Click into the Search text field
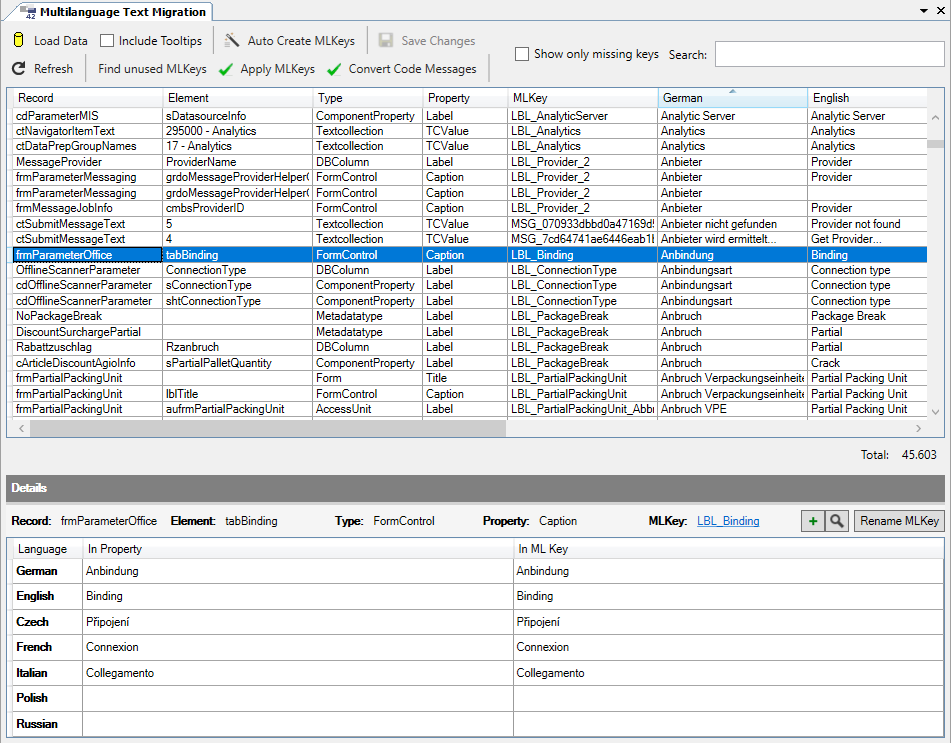This screenshot has width=951, height=743. (x=829, y=54)
